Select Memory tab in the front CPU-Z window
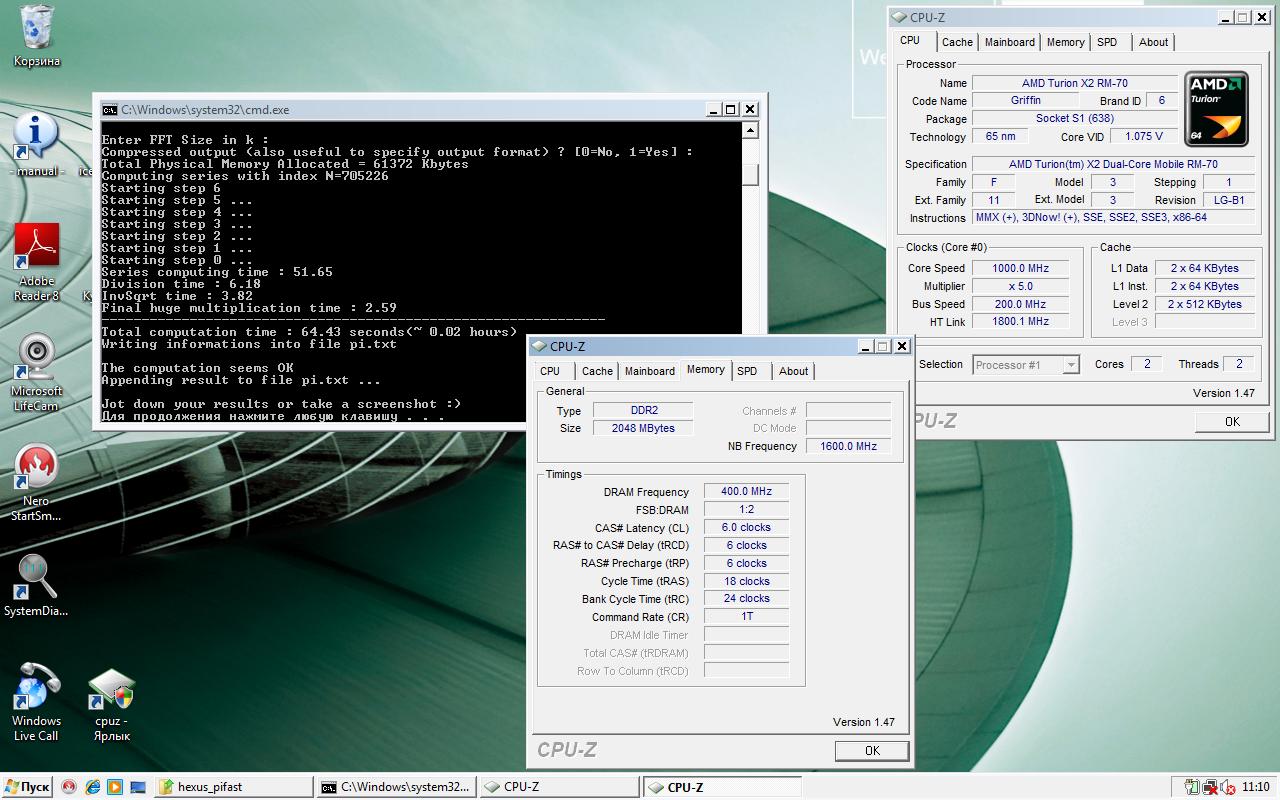The height and width of the screenshot is (800, 1280). (x=706, y=370)
